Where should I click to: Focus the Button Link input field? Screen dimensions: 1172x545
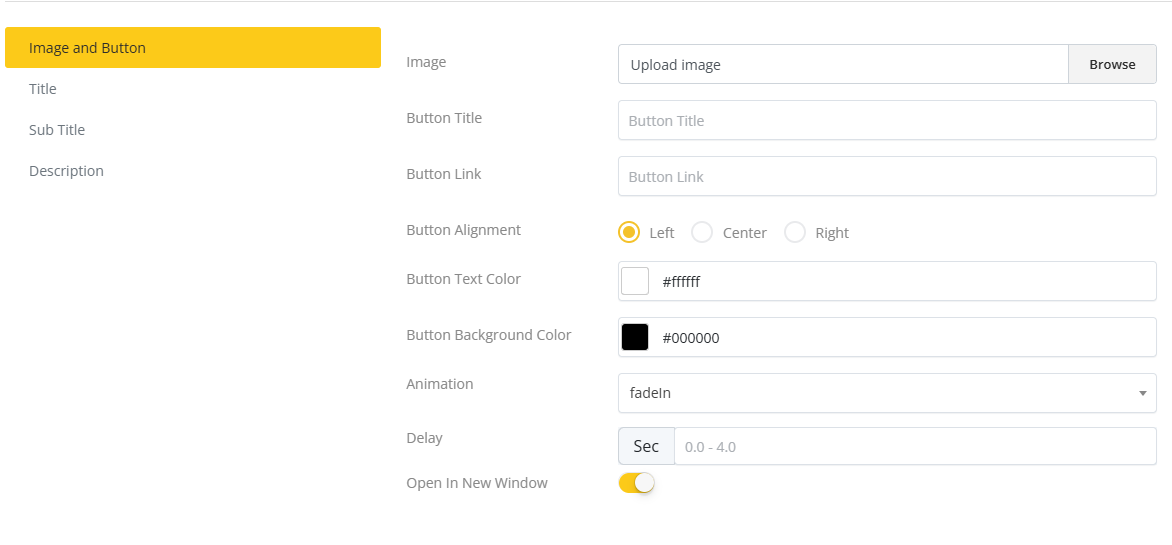pos(887,176)
